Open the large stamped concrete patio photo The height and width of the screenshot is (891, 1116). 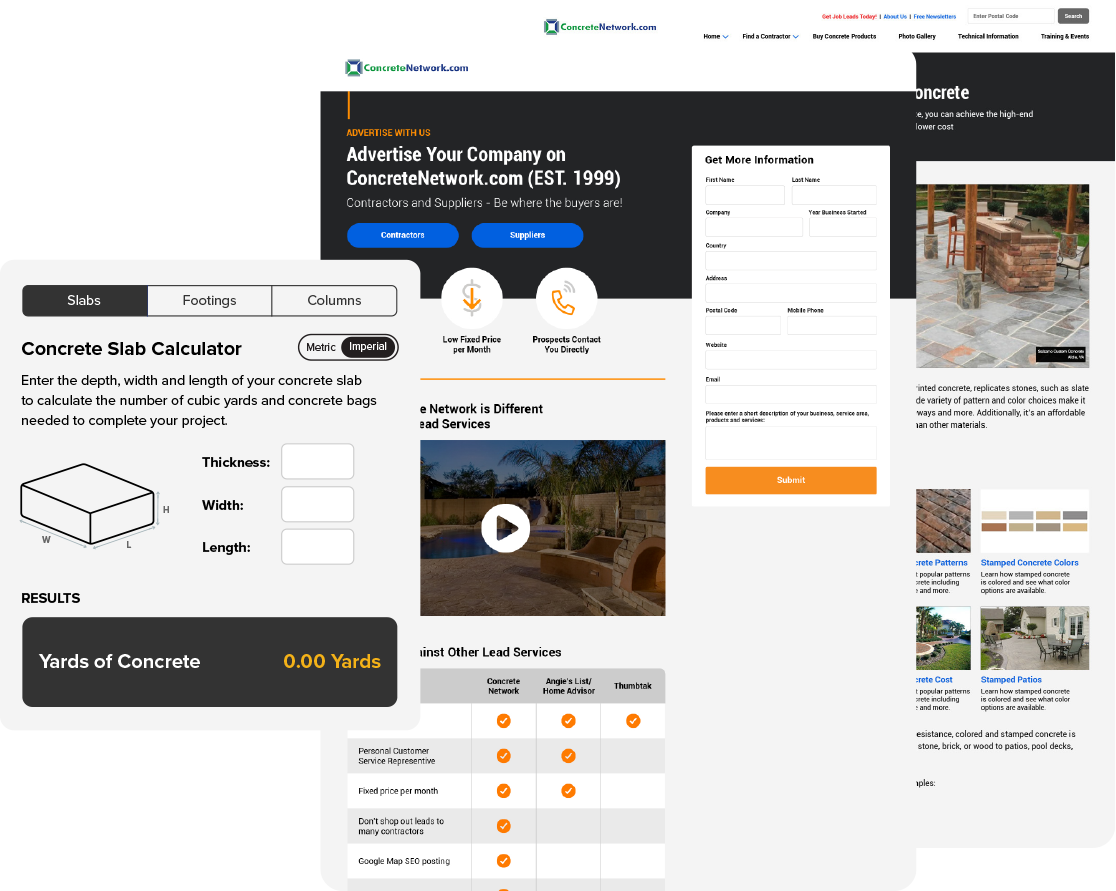(1002, 276)
